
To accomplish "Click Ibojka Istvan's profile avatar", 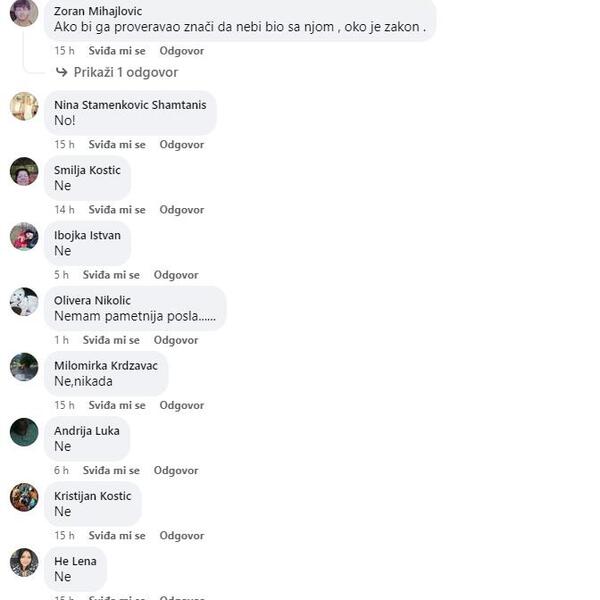I will [24, 236].
